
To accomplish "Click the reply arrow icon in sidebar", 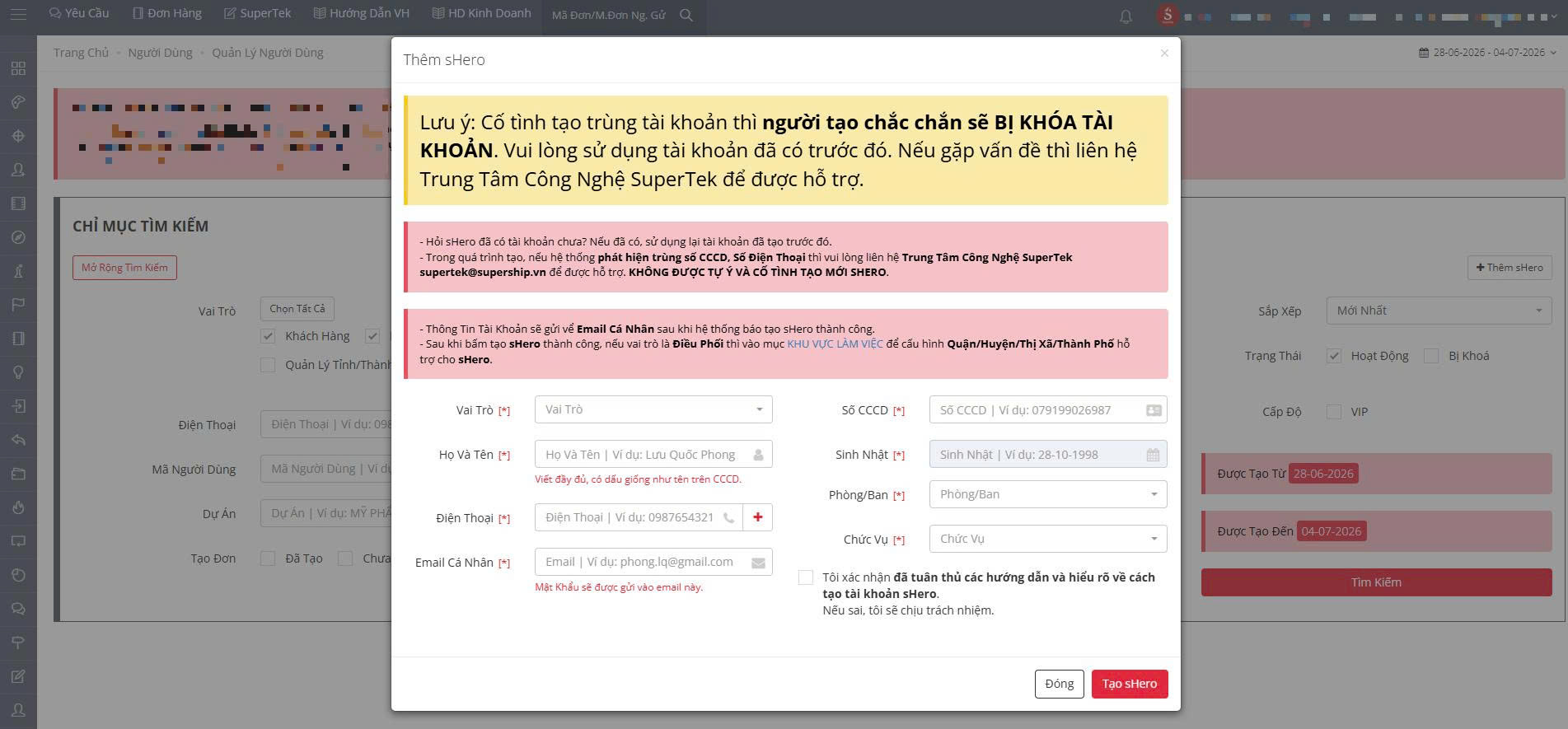I will point(18,440).
